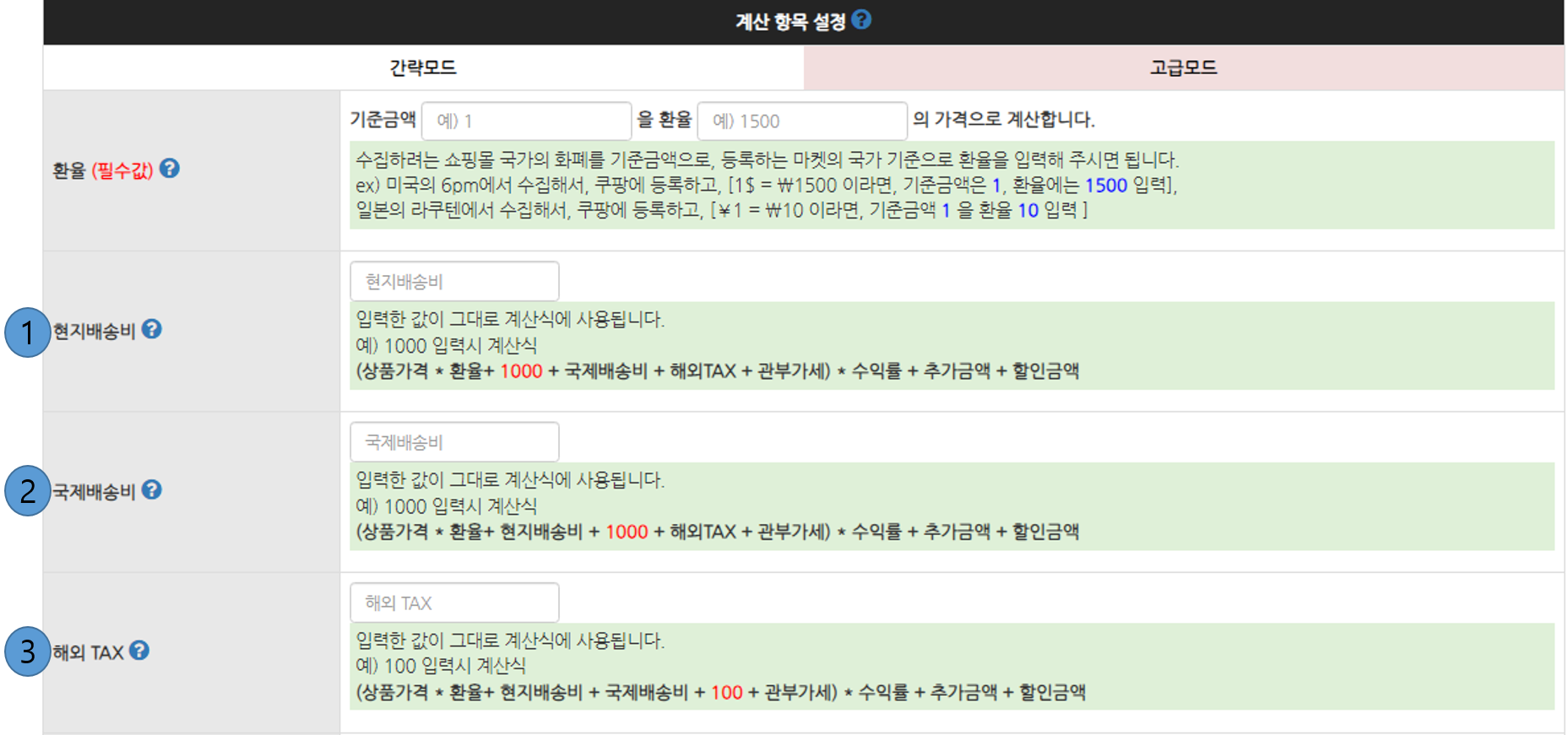1568x735 pixels.
Task: Open the 고급모드 tab
Action: (x=1183, y=68)
